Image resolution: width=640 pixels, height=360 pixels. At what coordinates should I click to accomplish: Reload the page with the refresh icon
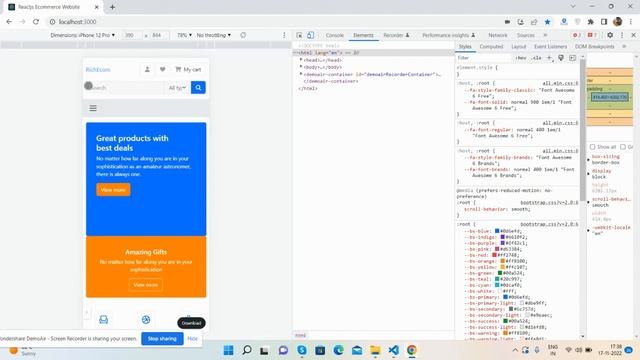point(36,22)
